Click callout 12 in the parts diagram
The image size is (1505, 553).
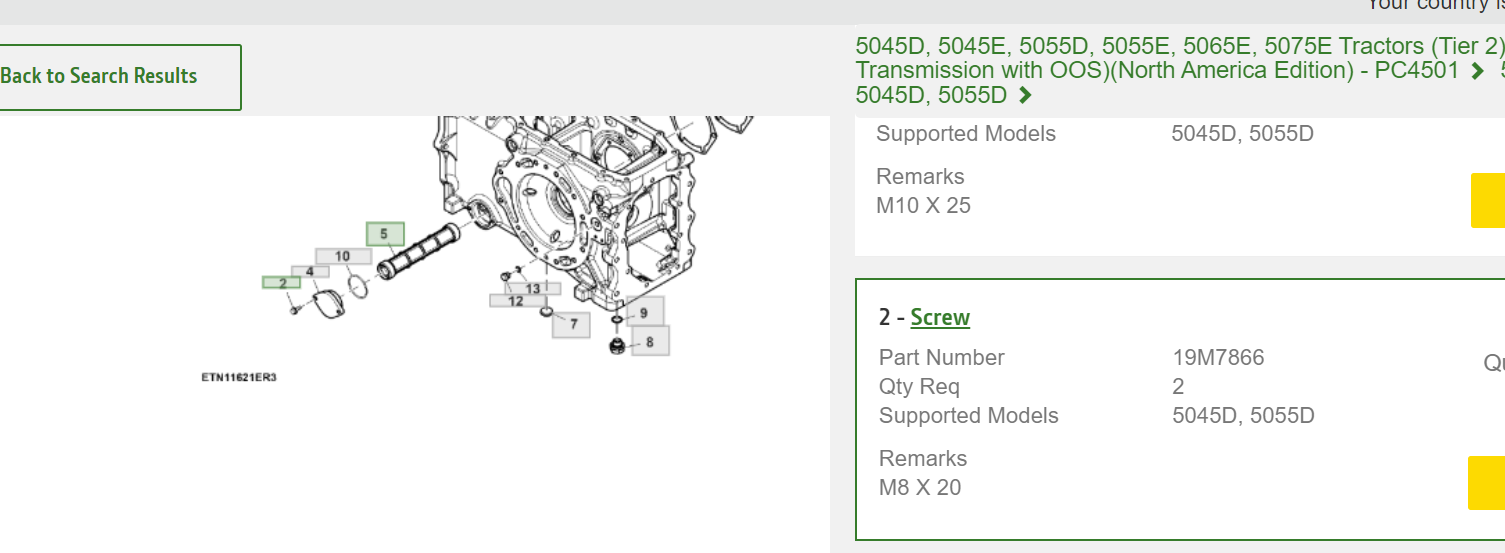coord(516,300)
